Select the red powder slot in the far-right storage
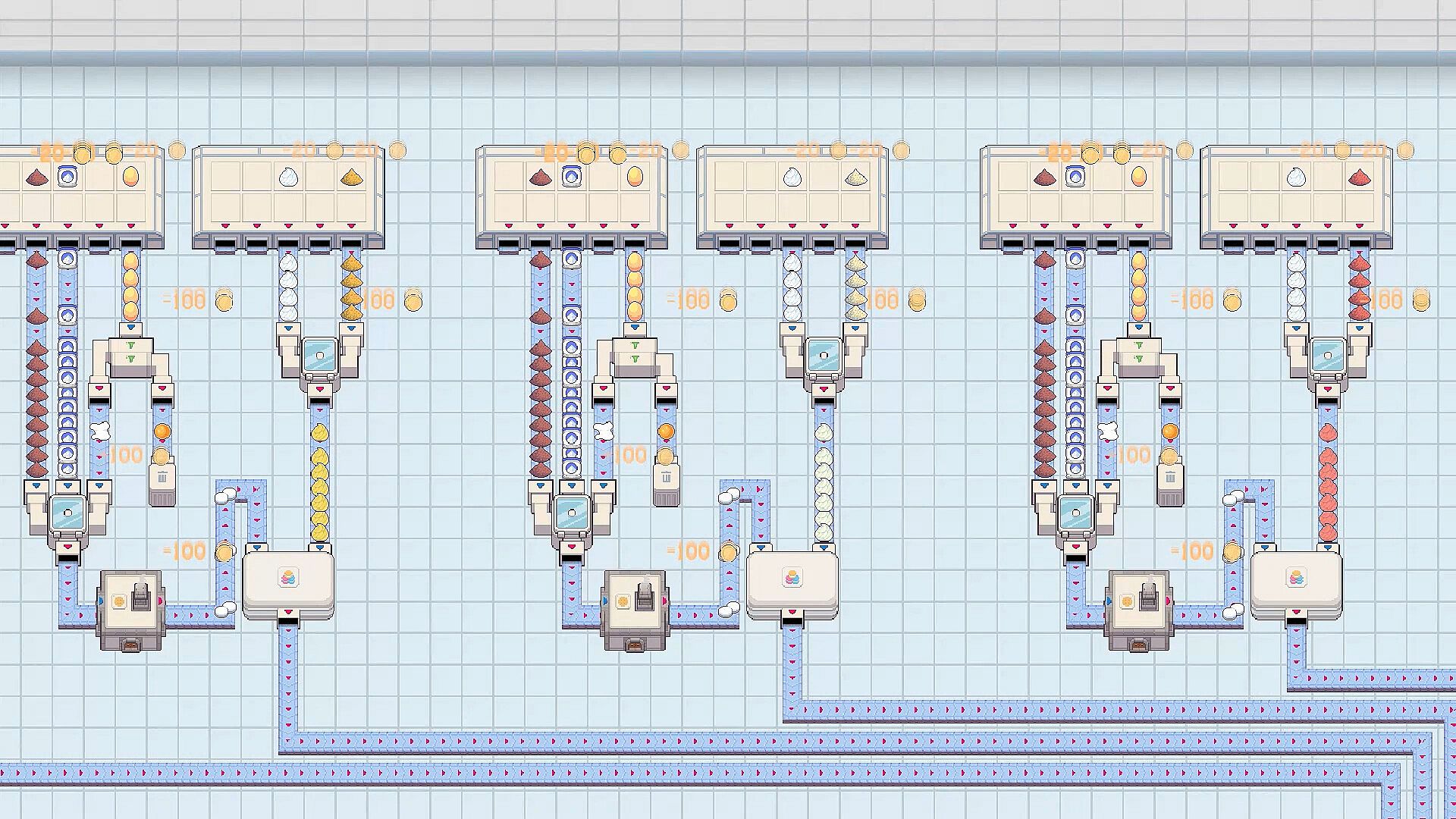This screenshot has width=1456, height=819. click(x=1358, y=177)
